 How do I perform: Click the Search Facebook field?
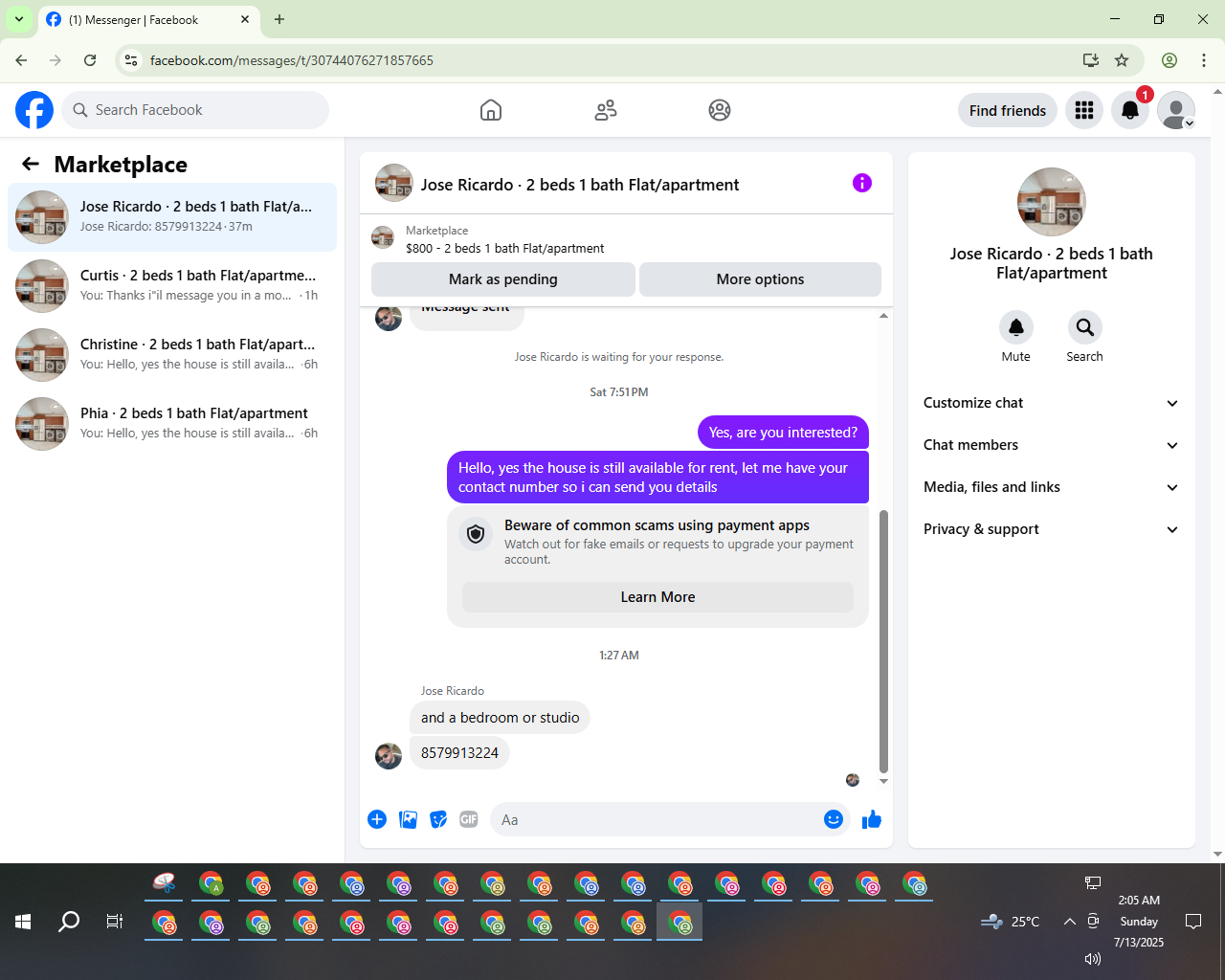195,110
